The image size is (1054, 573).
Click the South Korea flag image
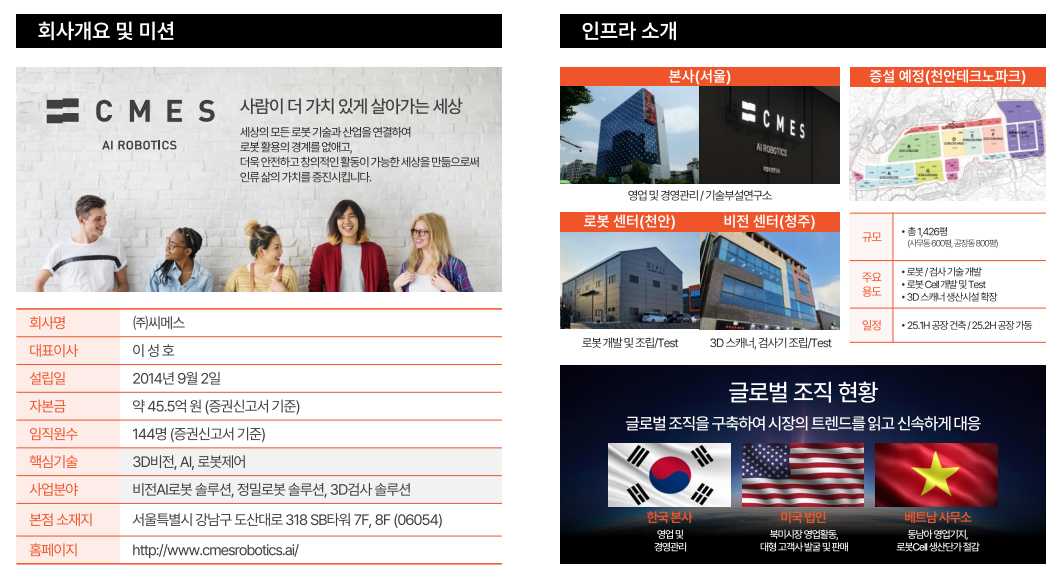(669, 474)
